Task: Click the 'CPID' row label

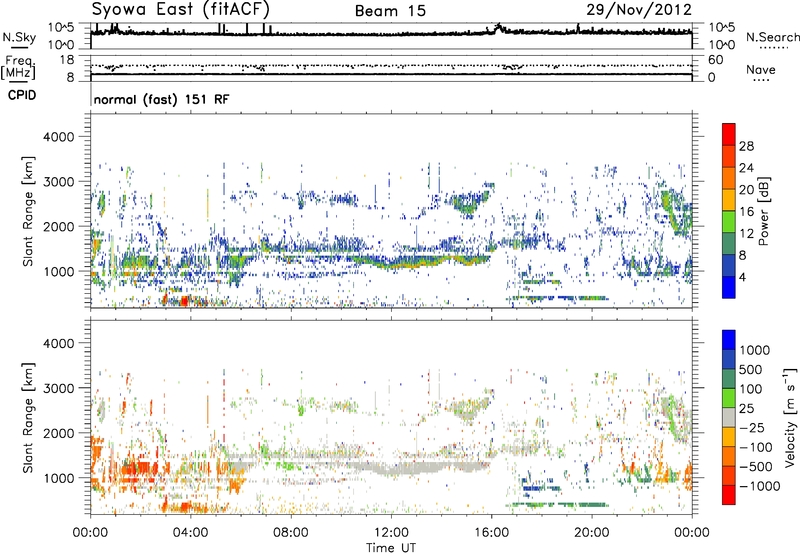Action: point(22,95)
